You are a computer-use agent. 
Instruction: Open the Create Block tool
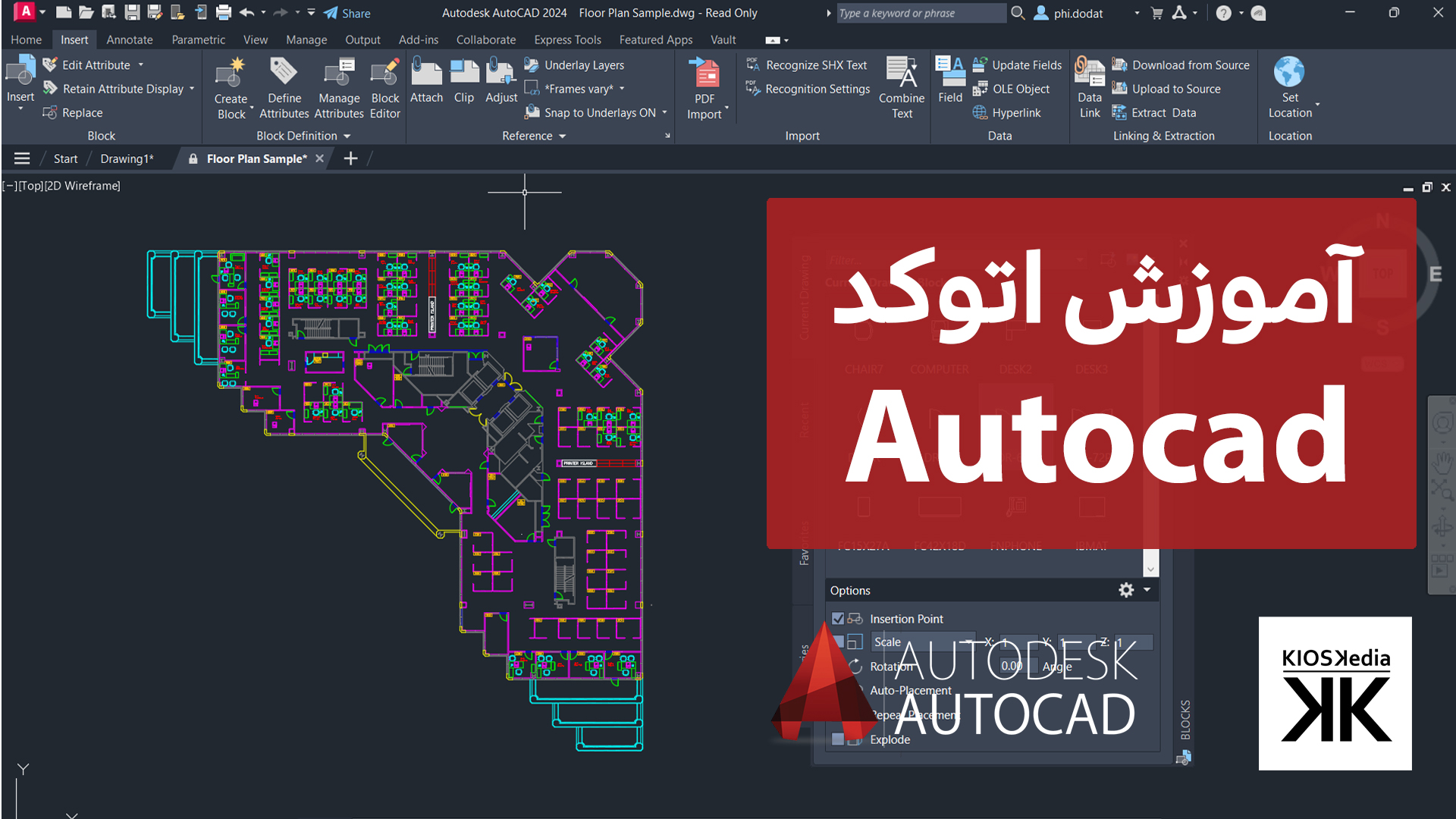231,88
